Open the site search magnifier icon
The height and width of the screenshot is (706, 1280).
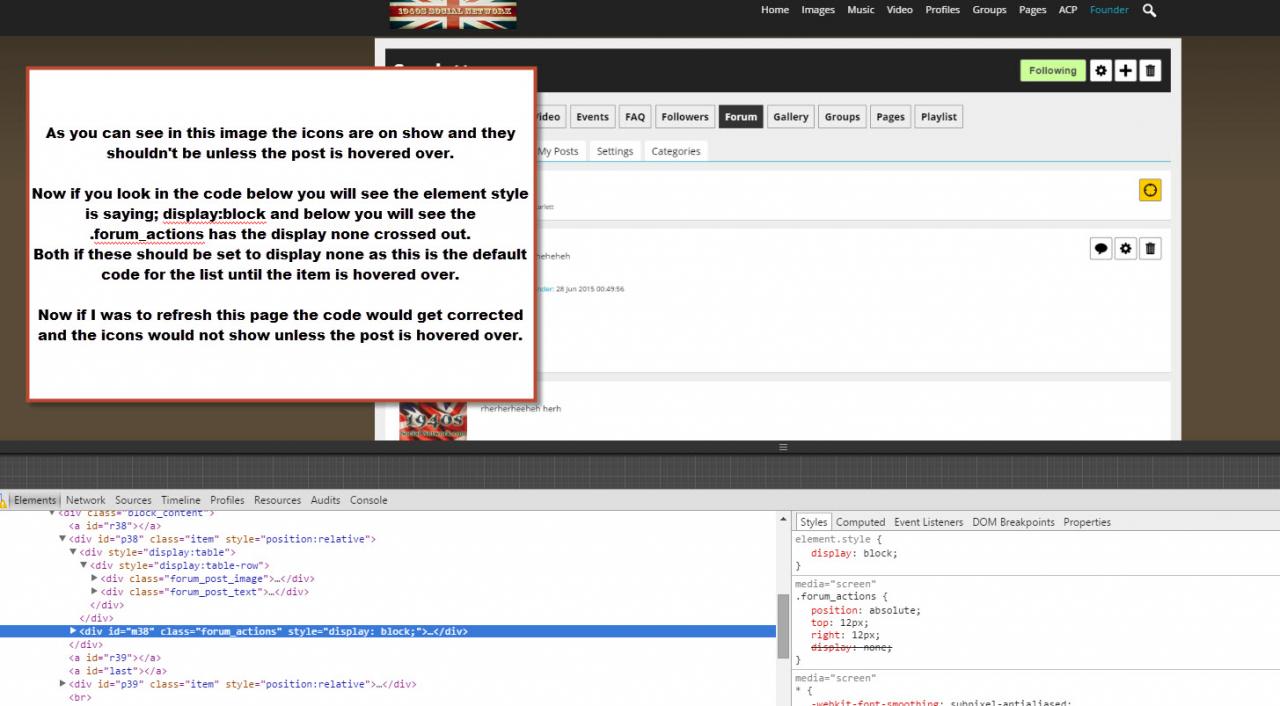[1149, 10]
